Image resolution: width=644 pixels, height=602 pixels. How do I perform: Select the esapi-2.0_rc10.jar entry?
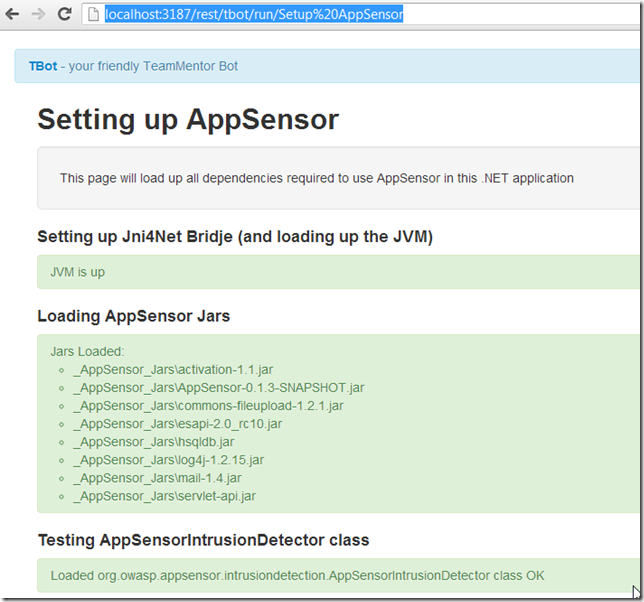[177, 424]
